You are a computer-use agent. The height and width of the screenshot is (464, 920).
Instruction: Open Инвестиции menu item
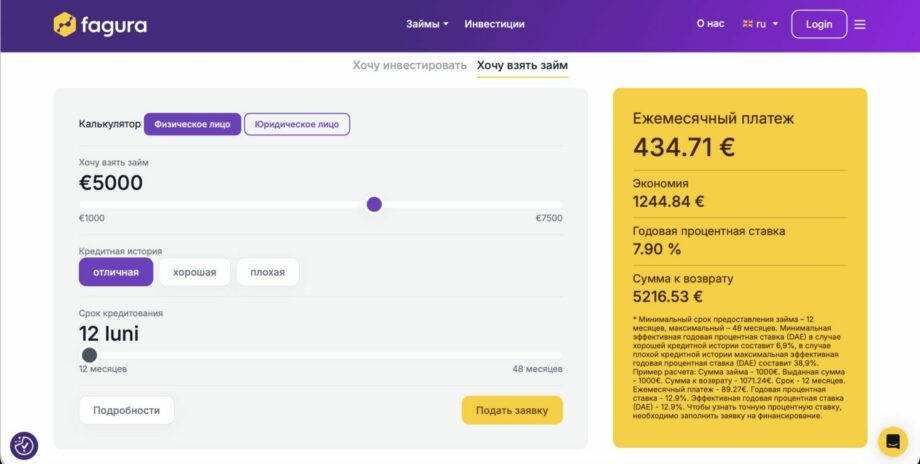494,24
